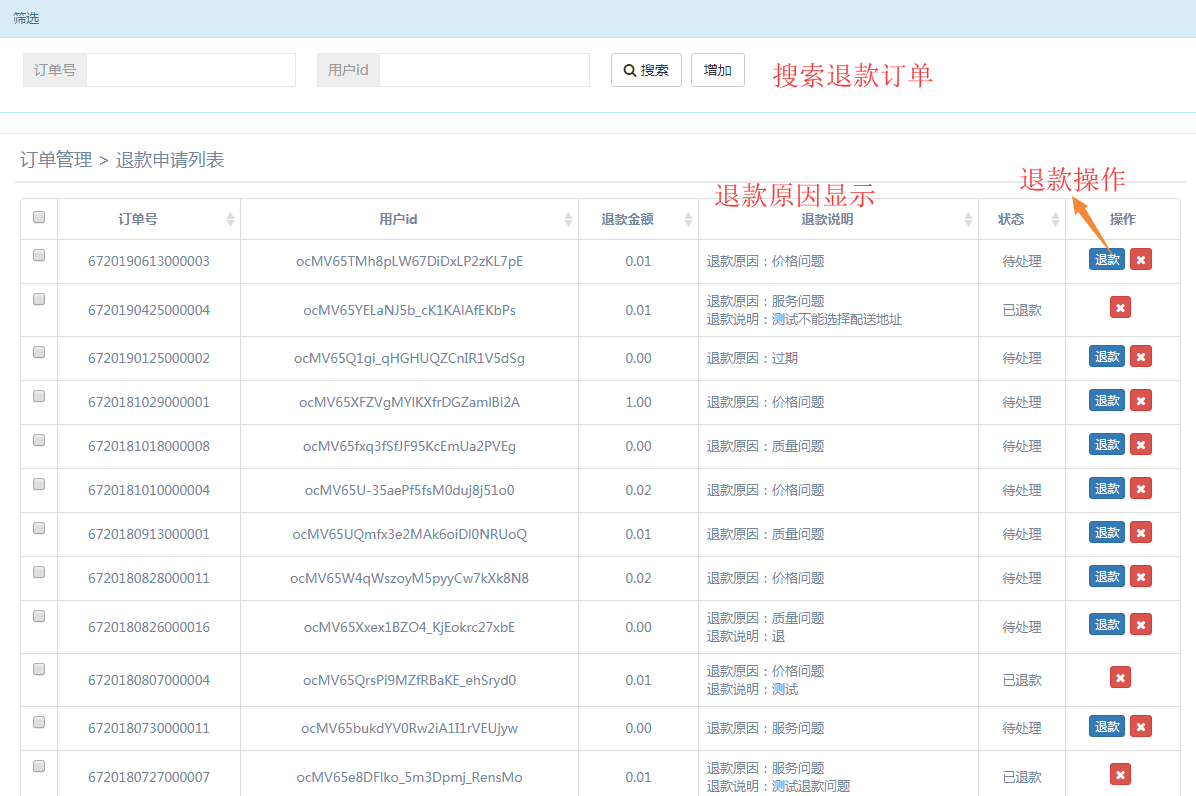Check the box for order 6720180826000016
The image size is (1196, 796).
[x=39, y=617]
